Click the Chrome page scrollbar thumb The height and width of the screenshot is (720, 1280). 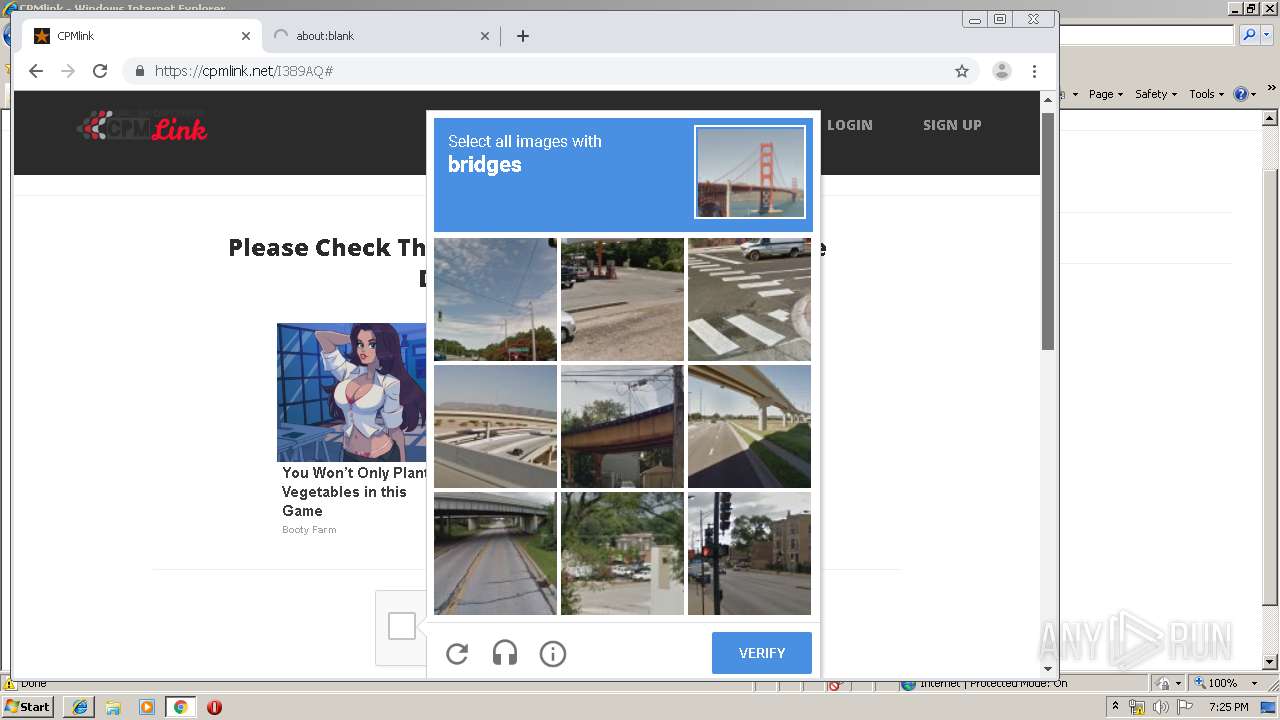coord(1048,231)
